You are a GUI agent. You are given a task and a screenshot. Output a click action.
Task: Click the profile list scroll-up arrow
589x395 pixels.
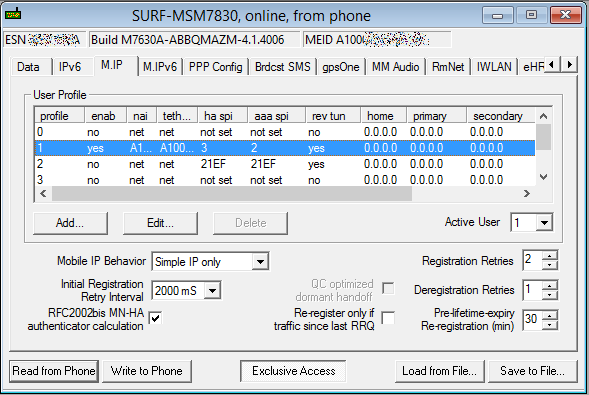point(543,116)
